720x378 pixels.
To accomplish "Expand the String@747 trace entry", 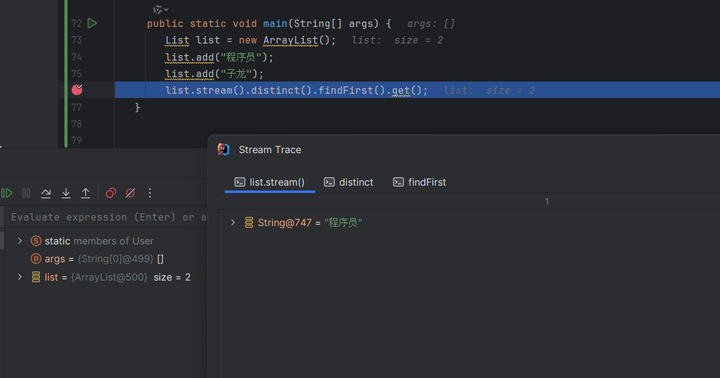I will [233, 223].
